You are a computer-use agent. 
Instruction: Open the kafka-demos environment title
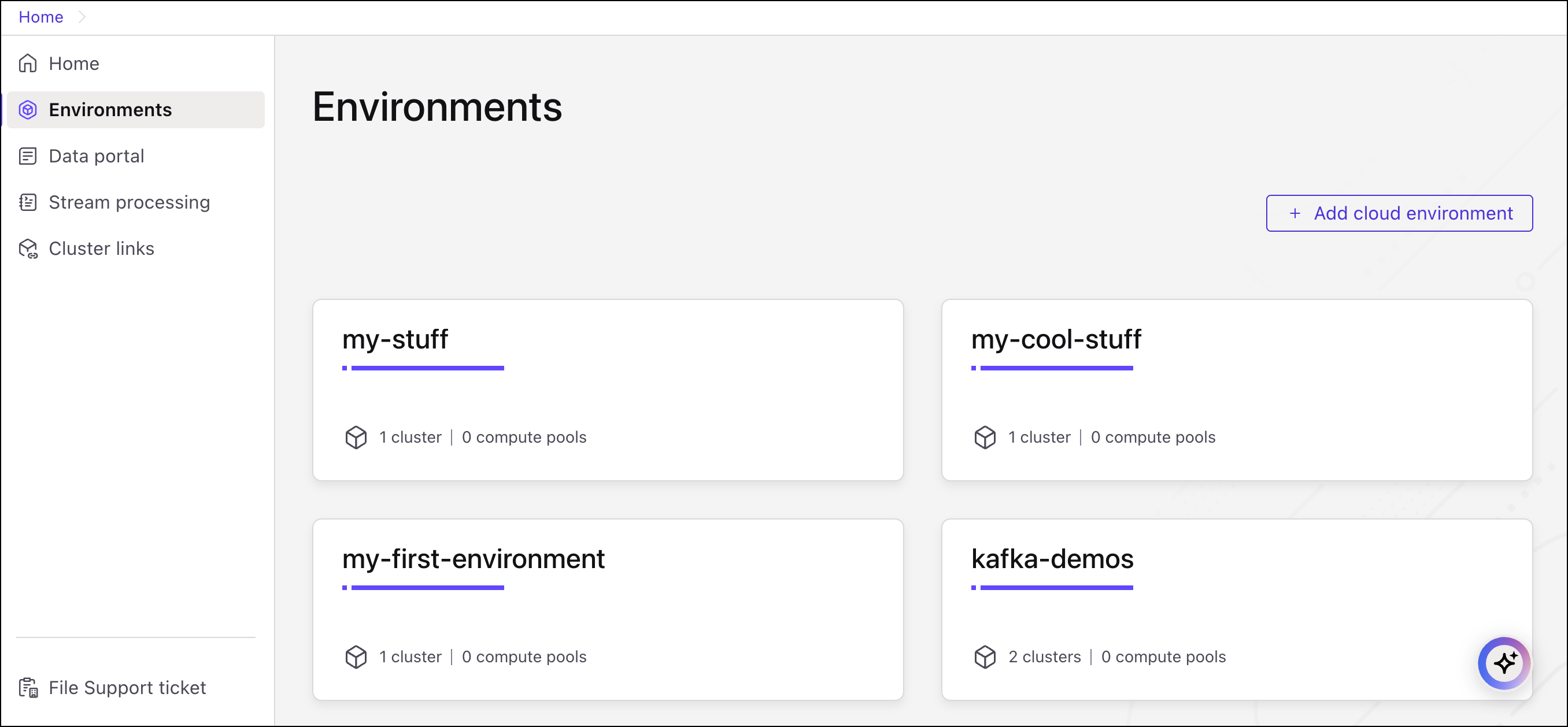pos(1052,558)
